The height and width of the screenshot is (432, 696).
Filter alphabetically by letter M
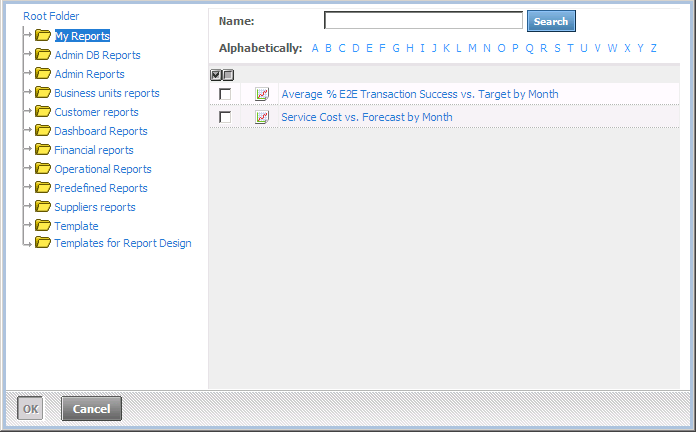(472, 48)
